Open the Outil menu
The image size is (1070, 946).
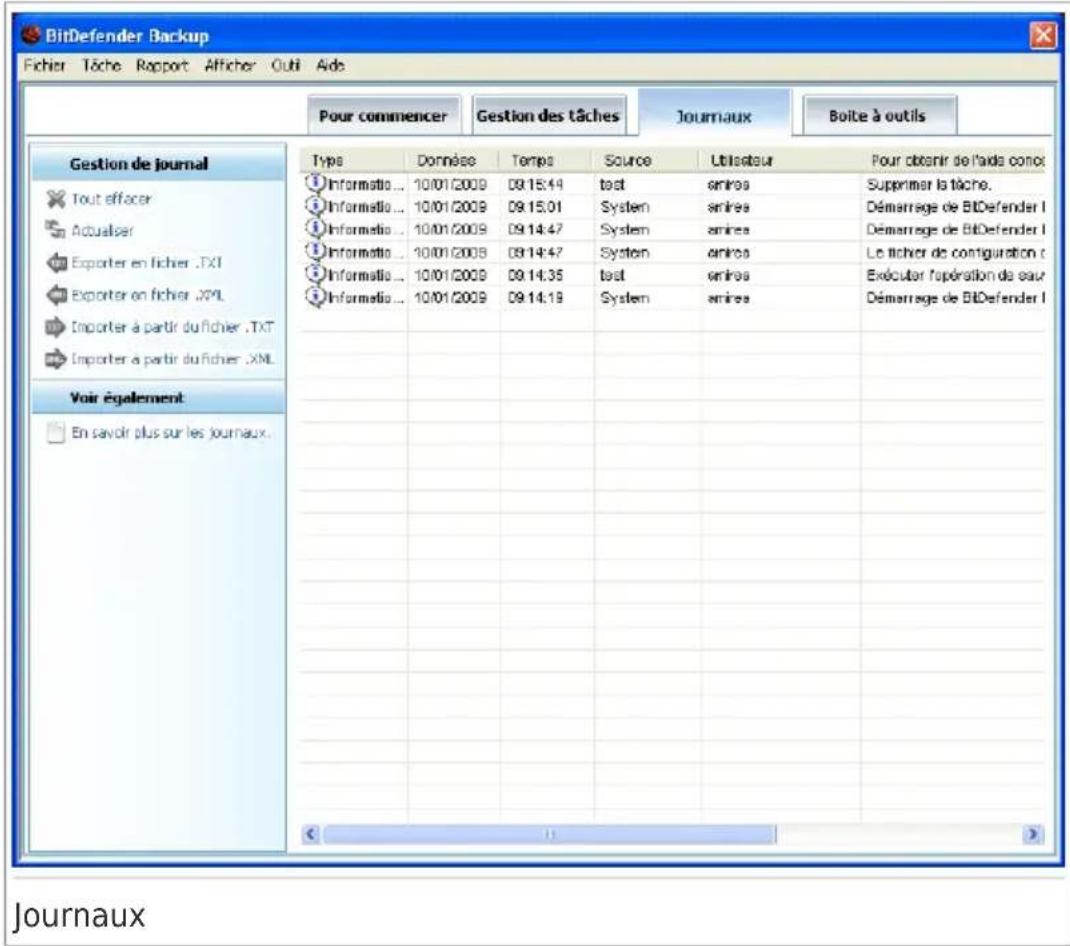285,66
